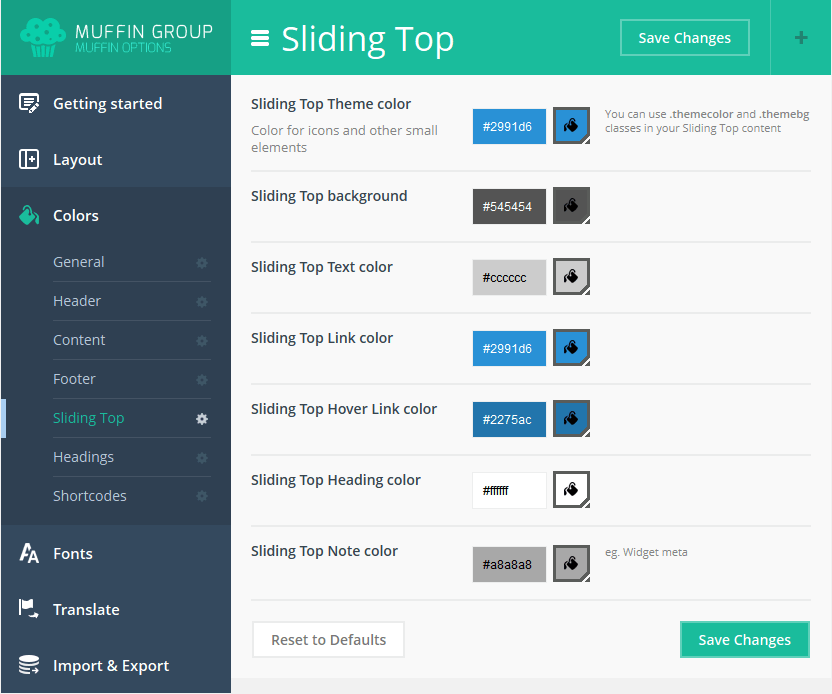Open paint bucket picker for Hover Link color

pos(571,419)
